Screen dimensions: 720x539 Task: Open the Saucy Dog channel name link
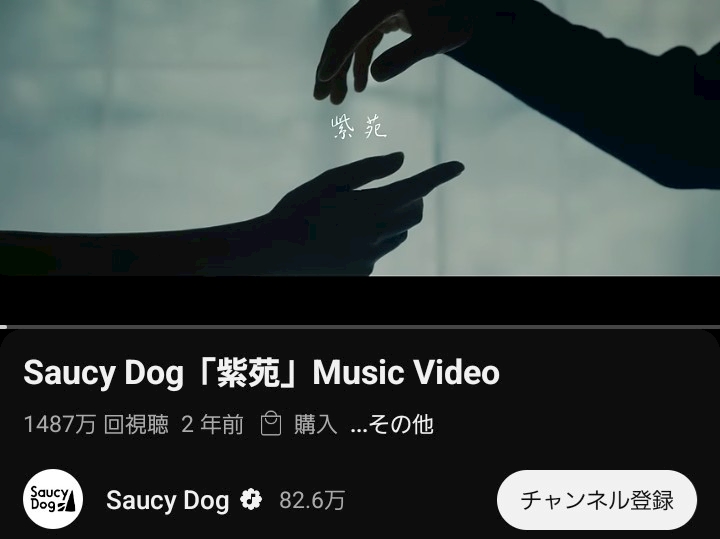tap(168, 500)
